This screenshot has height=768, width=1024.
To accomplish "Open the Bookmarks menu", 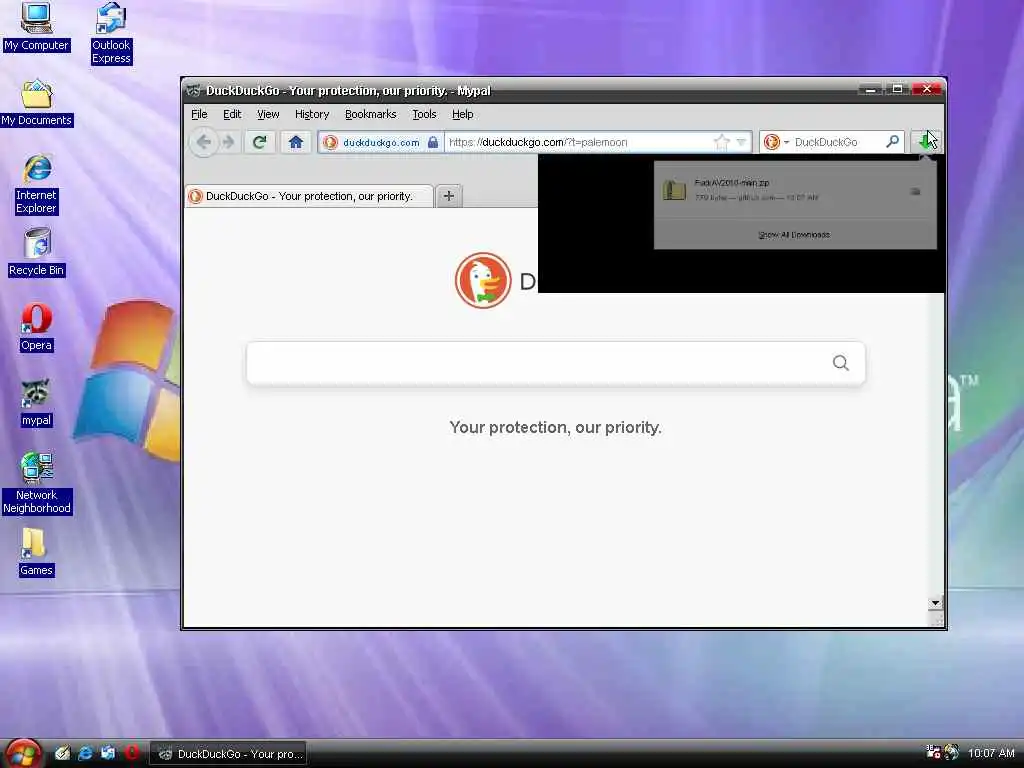I will click(x=370, y=114).
